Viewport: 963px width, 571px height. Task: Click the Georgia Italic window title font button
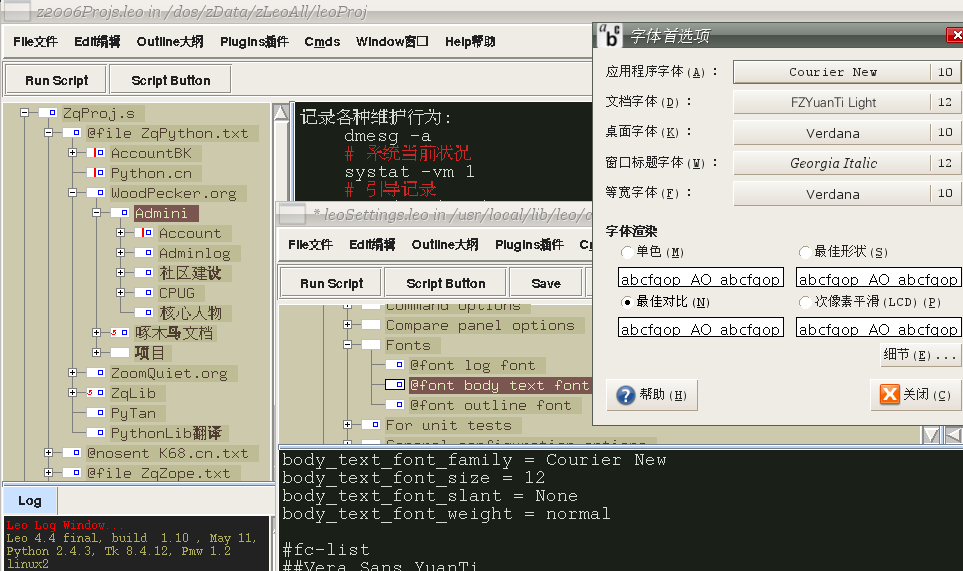point(832,163)
